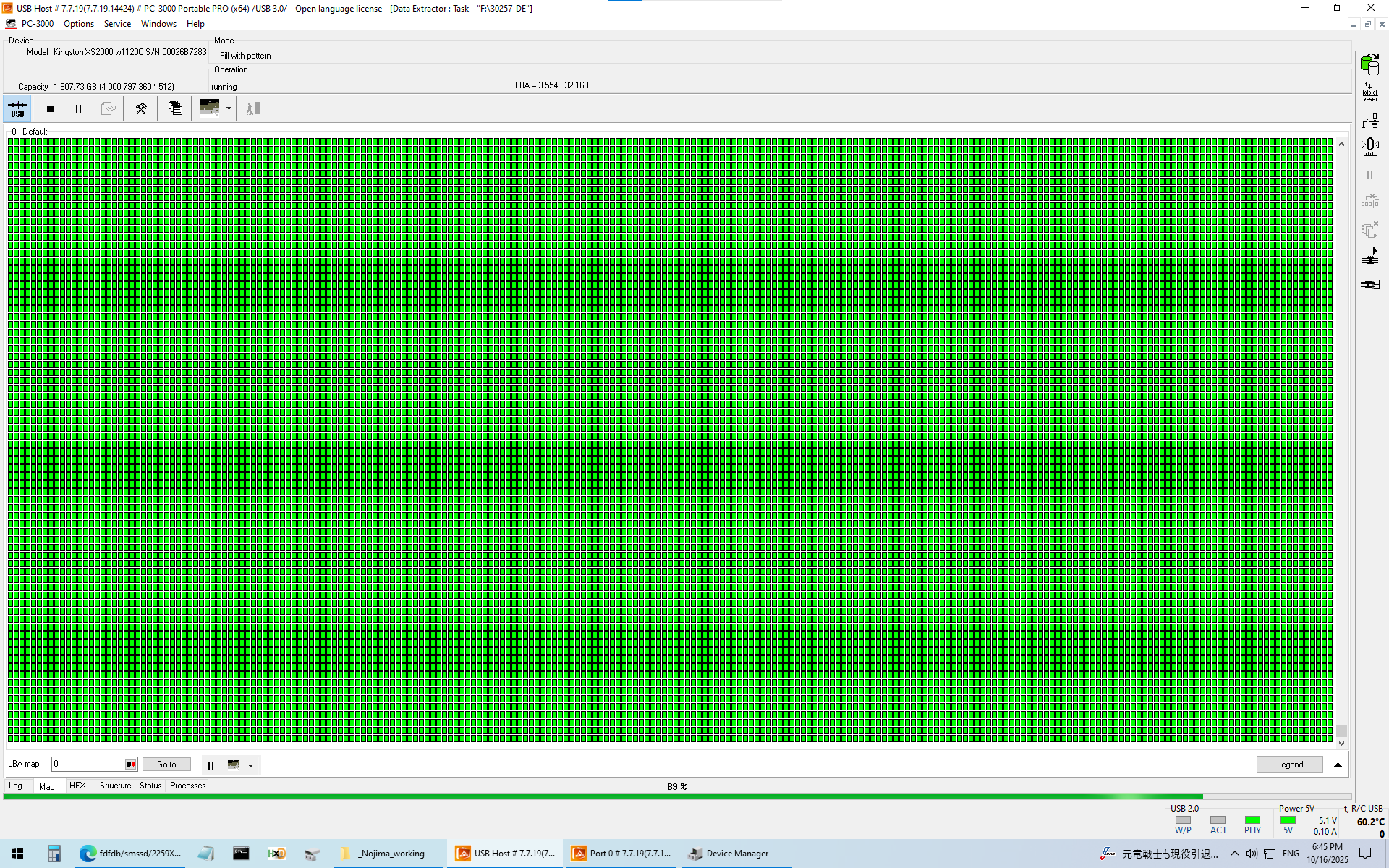
Task: Collapse the legend panel with the arrow
Action: (1338, 765)
